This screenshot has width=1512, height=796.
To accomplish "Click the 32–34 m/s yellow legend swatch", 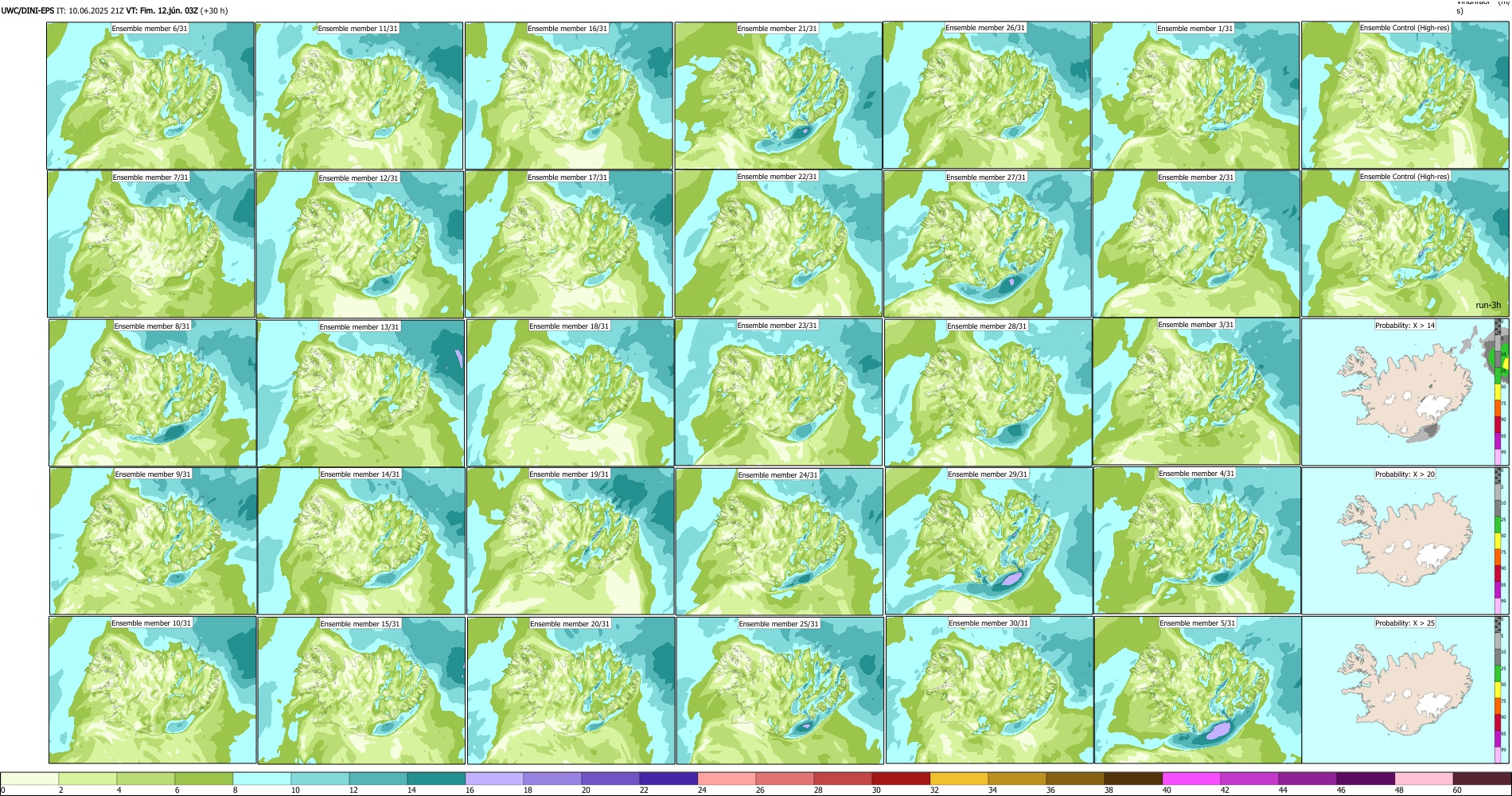I will tap(959, 778).
